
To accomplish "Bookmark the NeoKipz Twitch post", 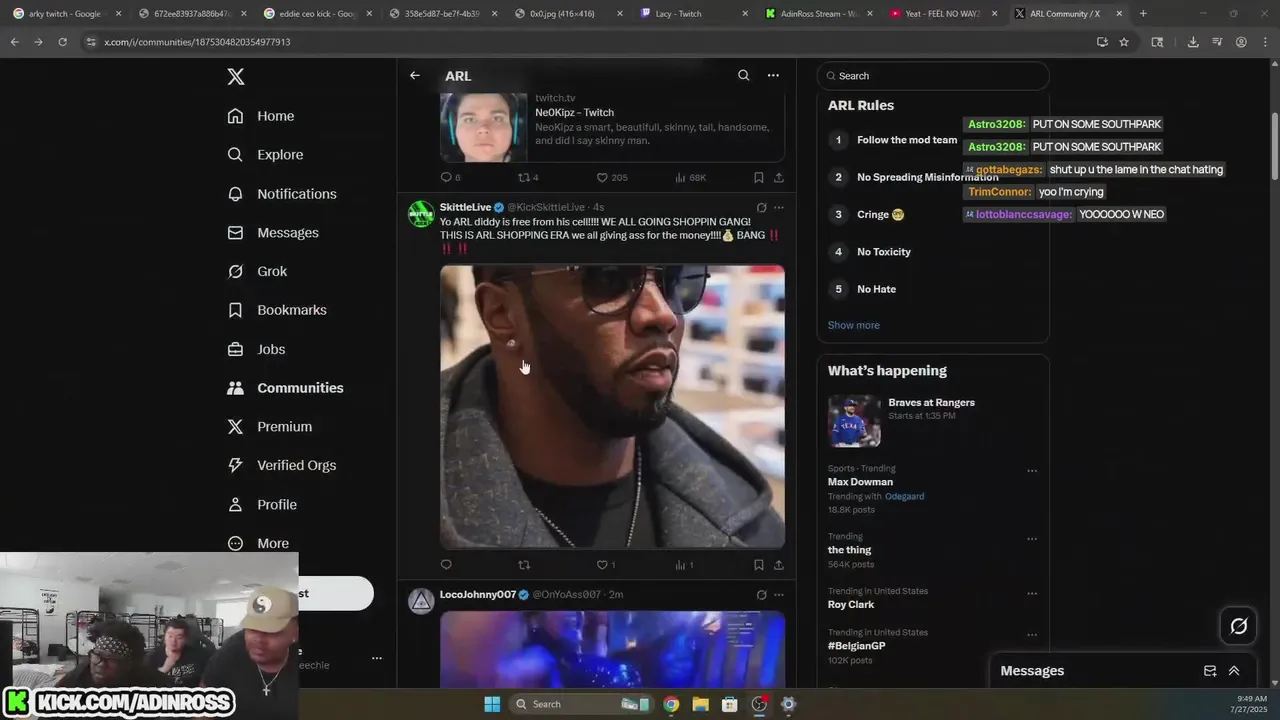I will (759, 177).
